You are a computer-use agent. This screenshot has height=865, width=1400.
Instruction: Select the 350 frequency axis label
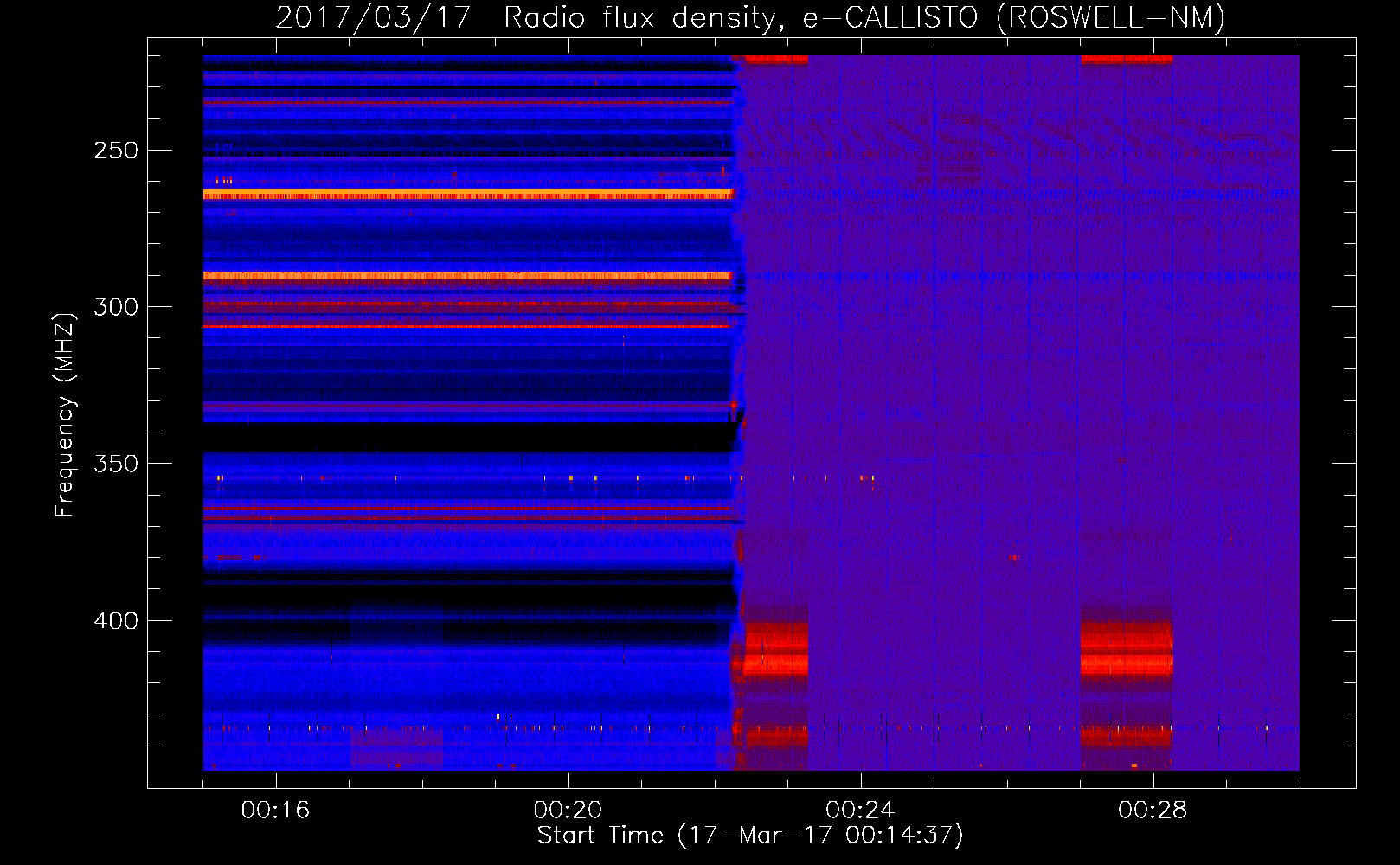tap(116, 464)
